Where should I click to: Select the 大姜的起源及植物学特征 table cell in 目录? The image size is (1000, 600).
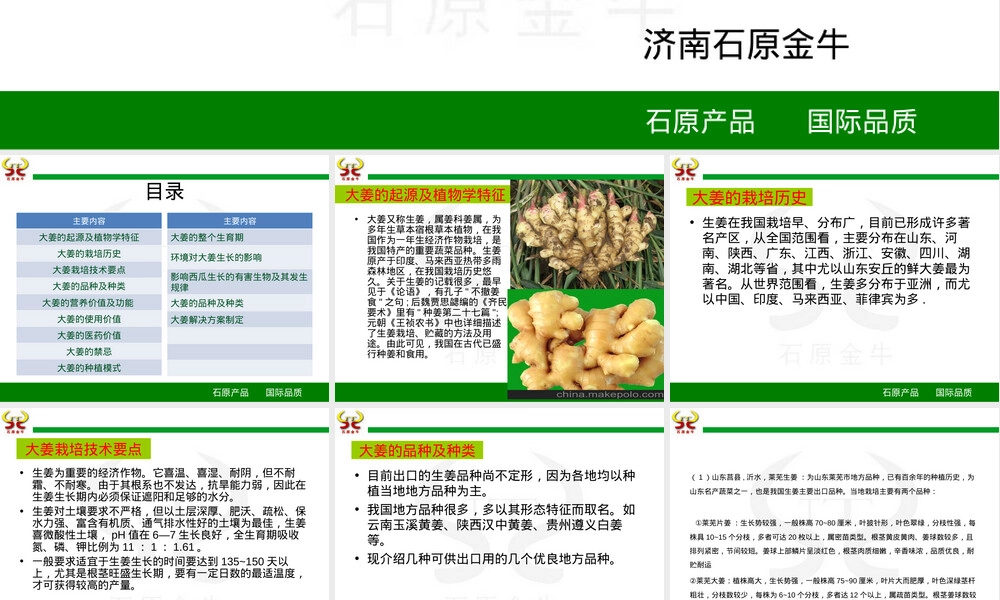point(89,237)
